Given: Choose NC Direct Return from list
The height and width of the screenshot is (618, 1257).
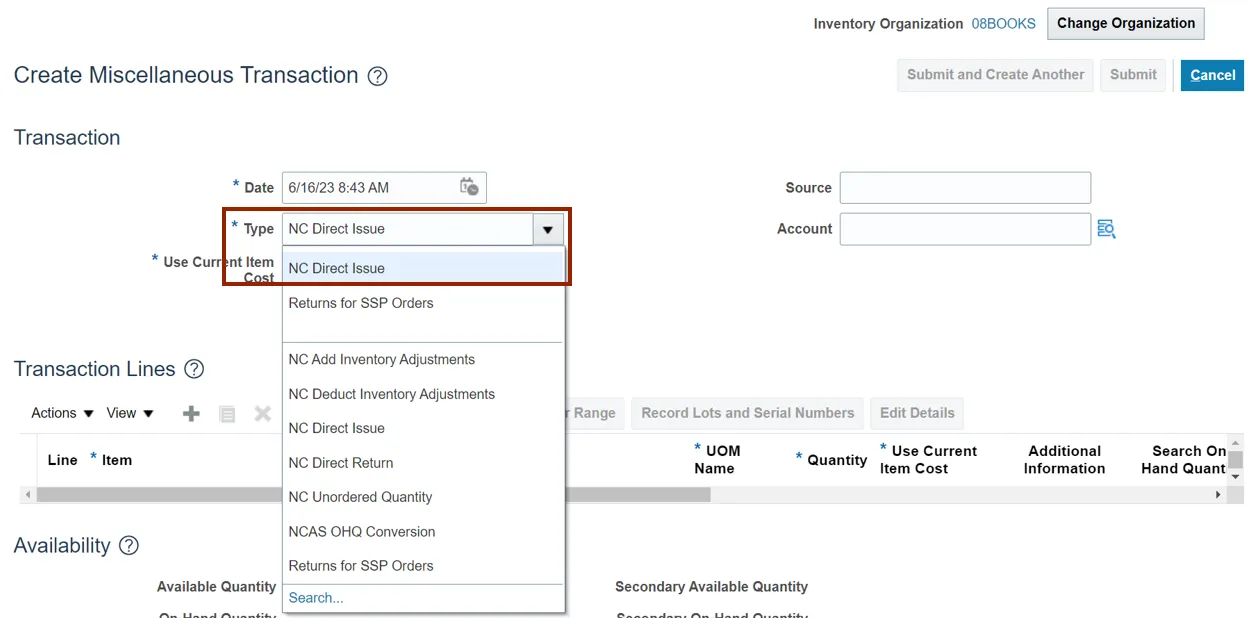Looking at the screenshot, I should pyautogui.click(x=340, y=463).
